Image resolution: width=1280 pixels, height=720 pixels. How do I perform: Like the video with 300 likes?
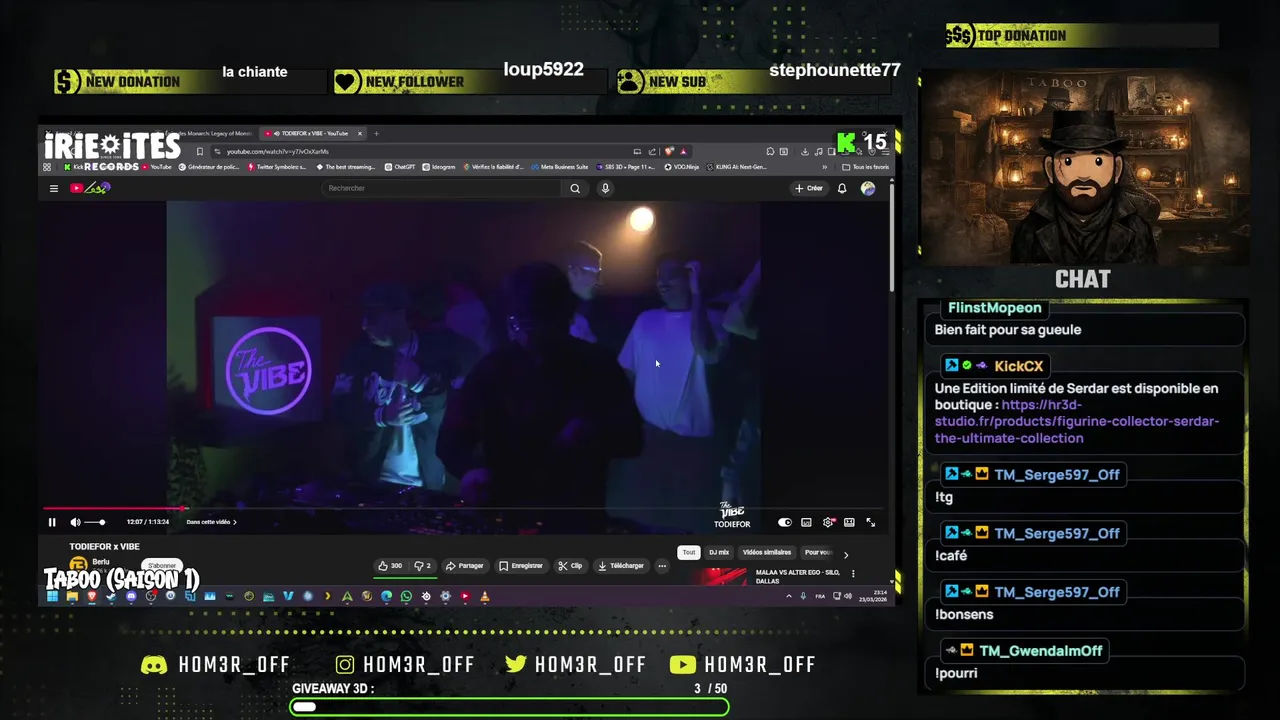(390, 566)
